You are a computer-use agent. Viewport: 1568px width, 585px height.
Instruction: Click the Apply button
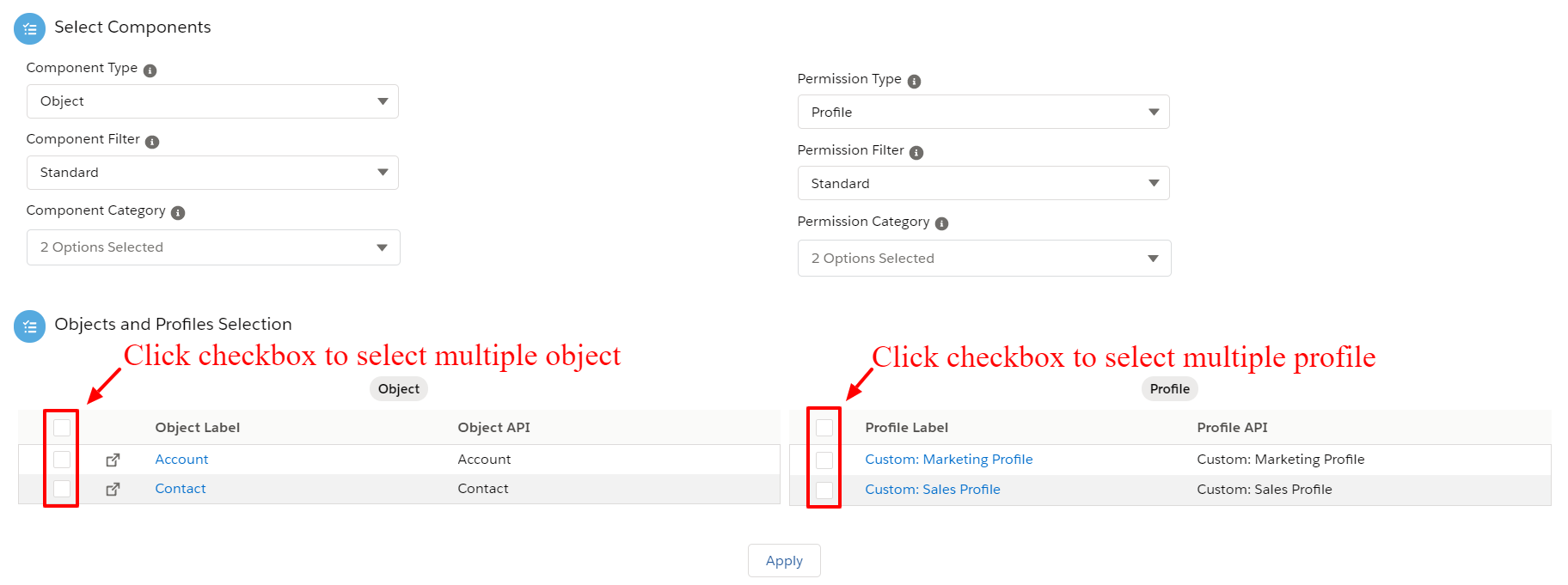(x=784, y=561)
